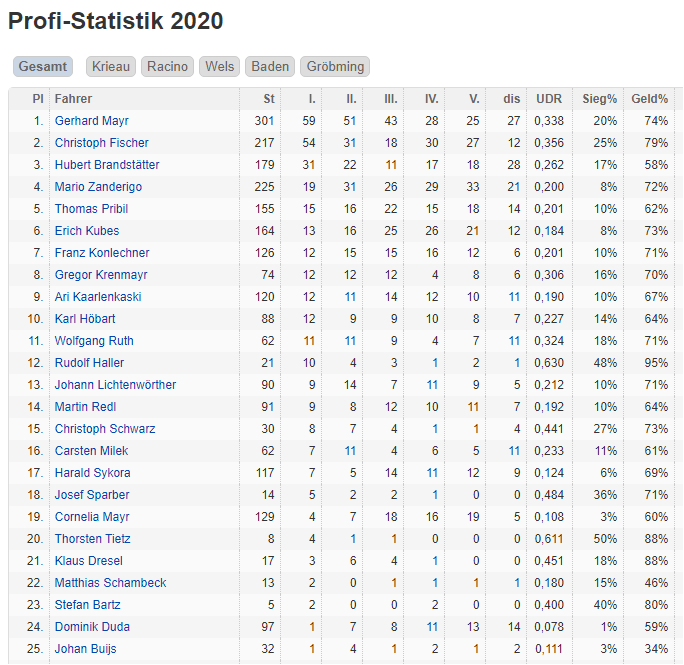Open driver Gerhard Mayr's profile

tap(92, 121)
